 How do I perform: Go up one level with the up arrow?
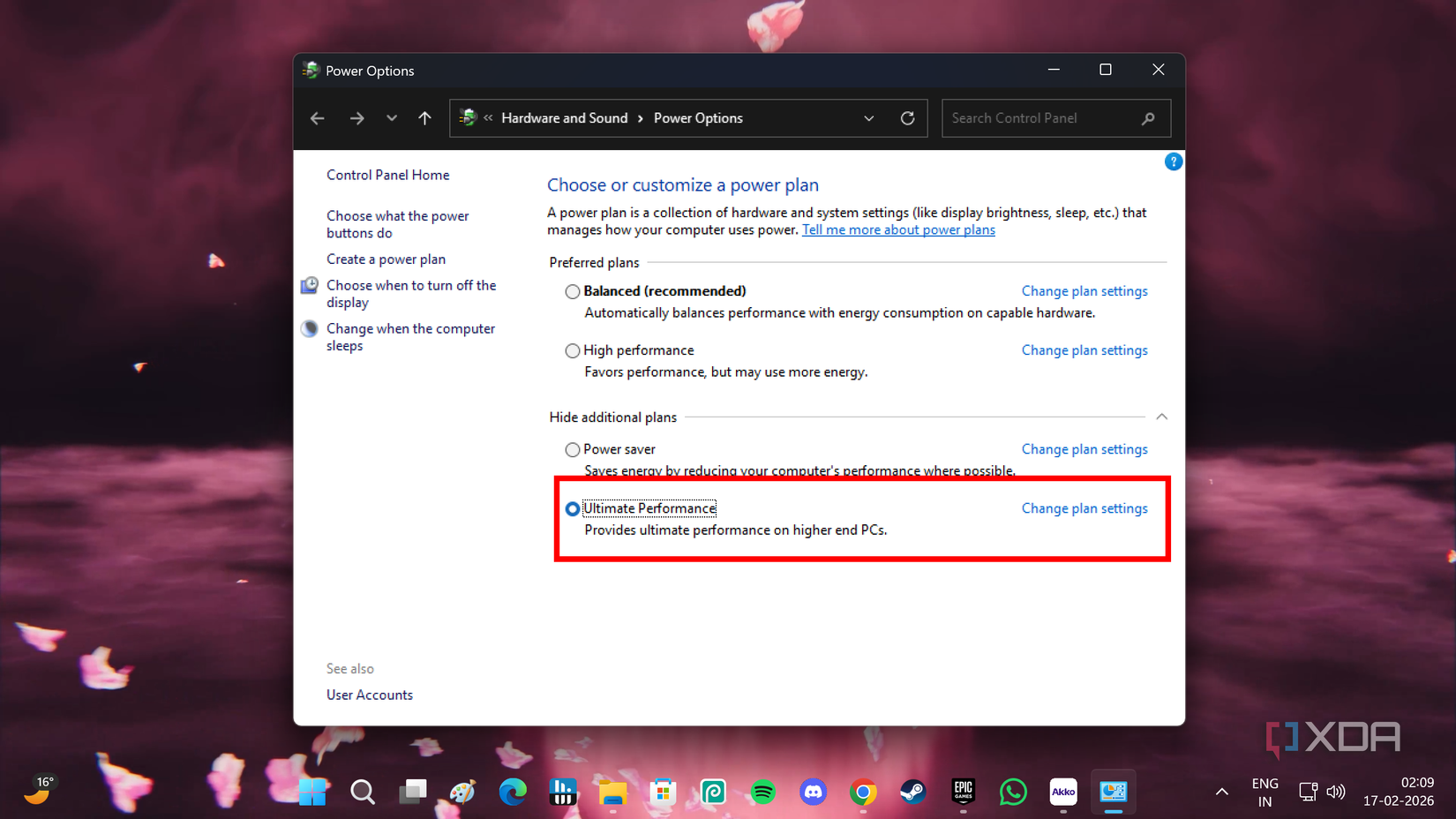tap(424, 118)
